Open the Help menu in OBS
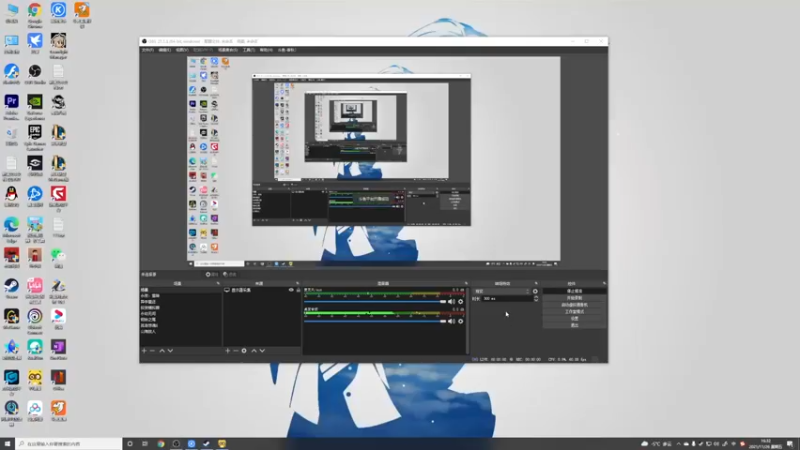 coord(266,50)
